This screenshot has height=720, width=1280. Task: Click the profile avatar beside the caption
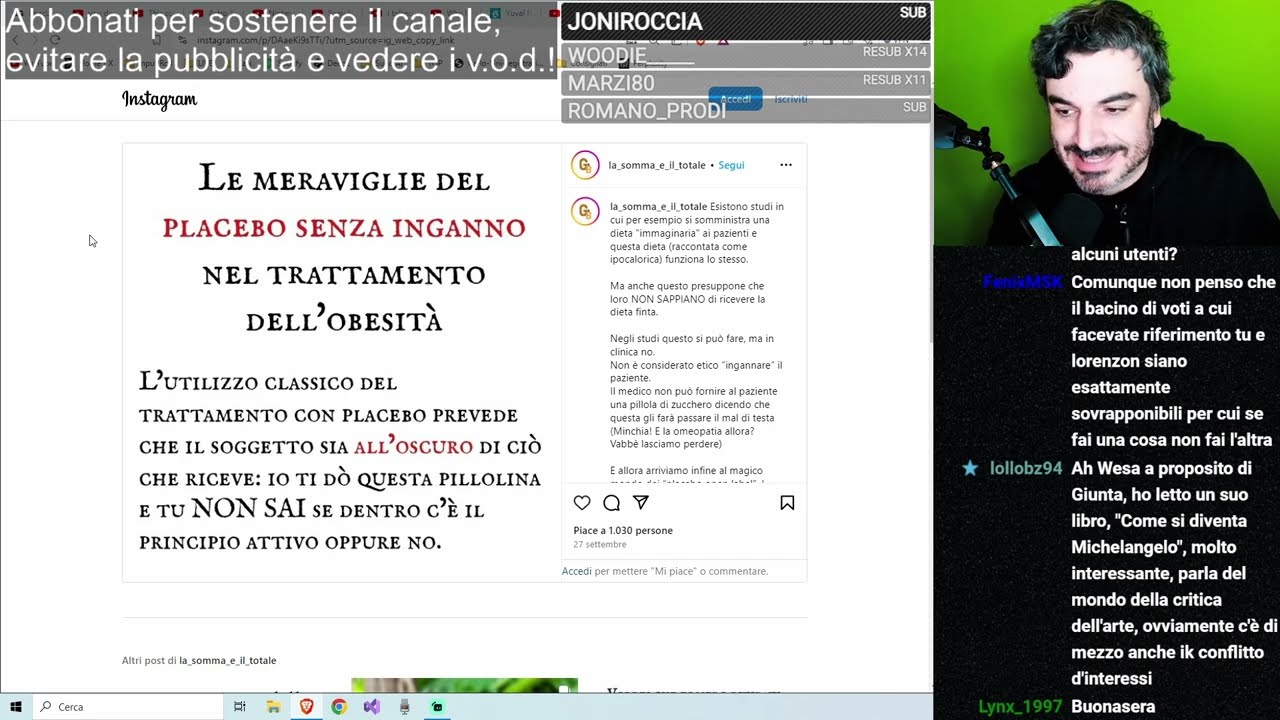pyautogui.click(x=585, y=212)
